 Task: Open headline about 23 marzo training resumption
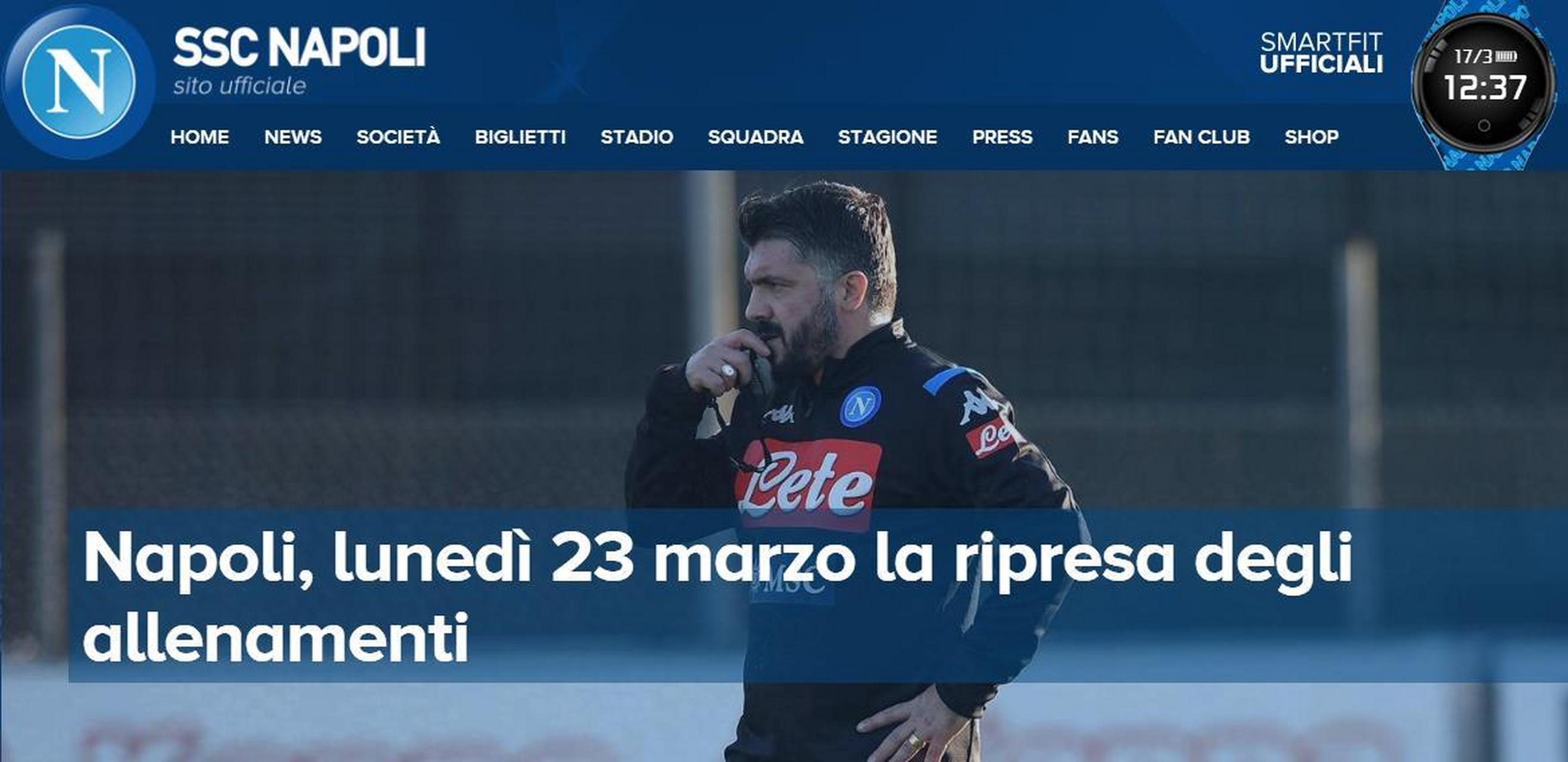click(717, 596)
